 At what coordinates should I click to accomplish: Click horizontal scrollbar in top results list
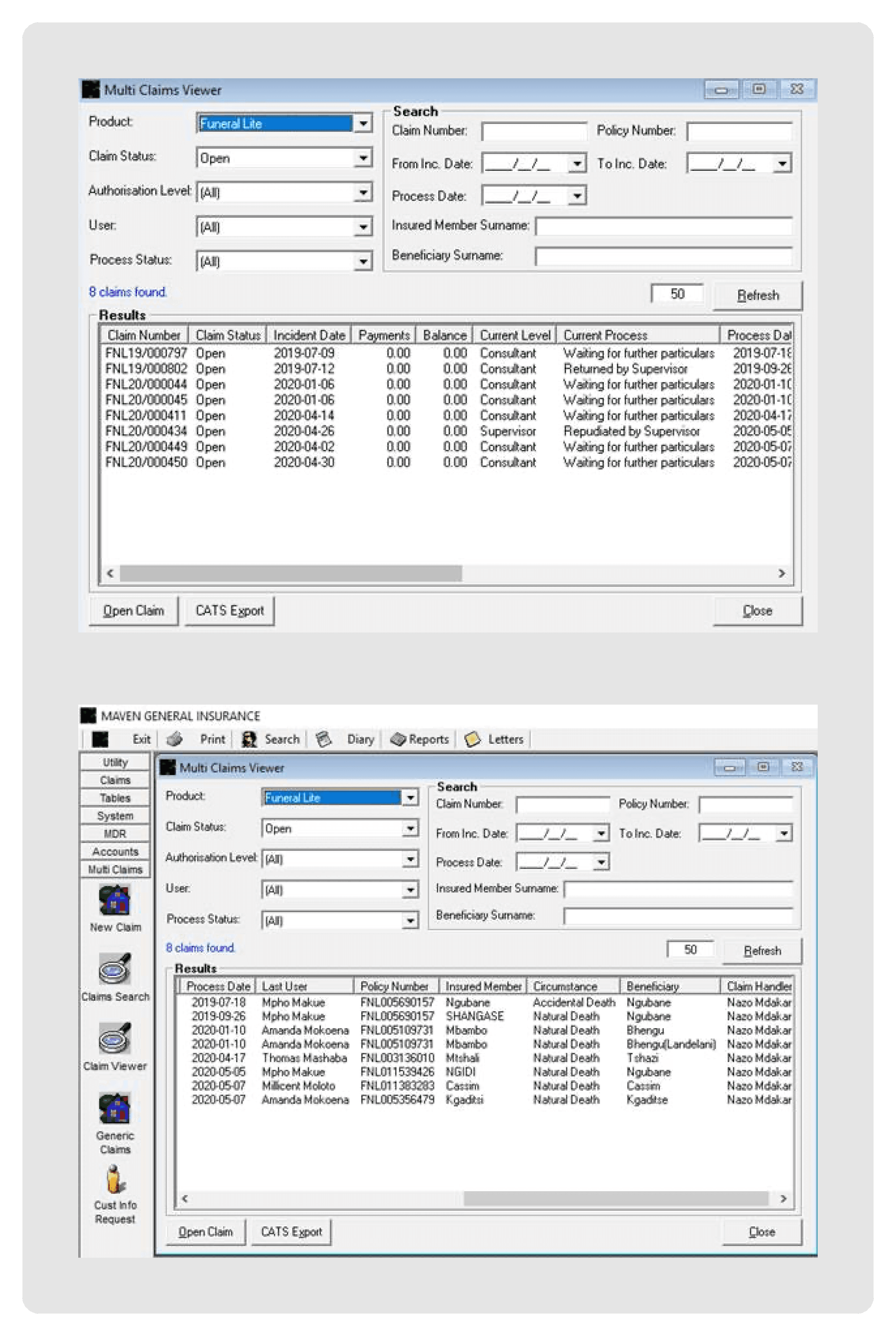290,573
